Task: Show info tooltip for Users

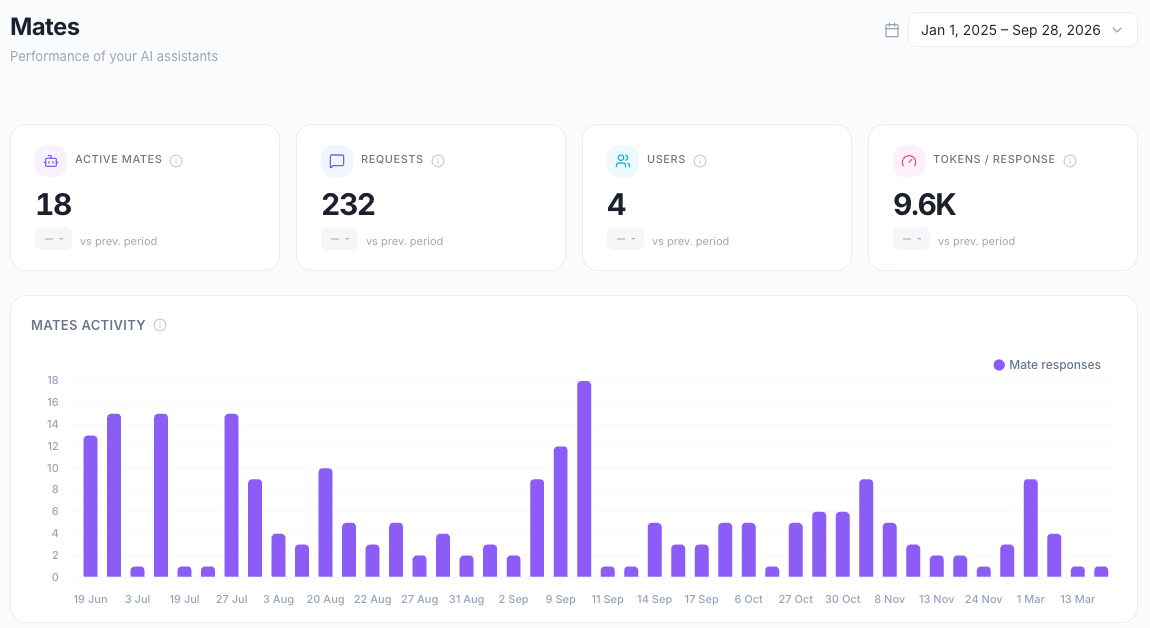Action: [x=700, y=161]
